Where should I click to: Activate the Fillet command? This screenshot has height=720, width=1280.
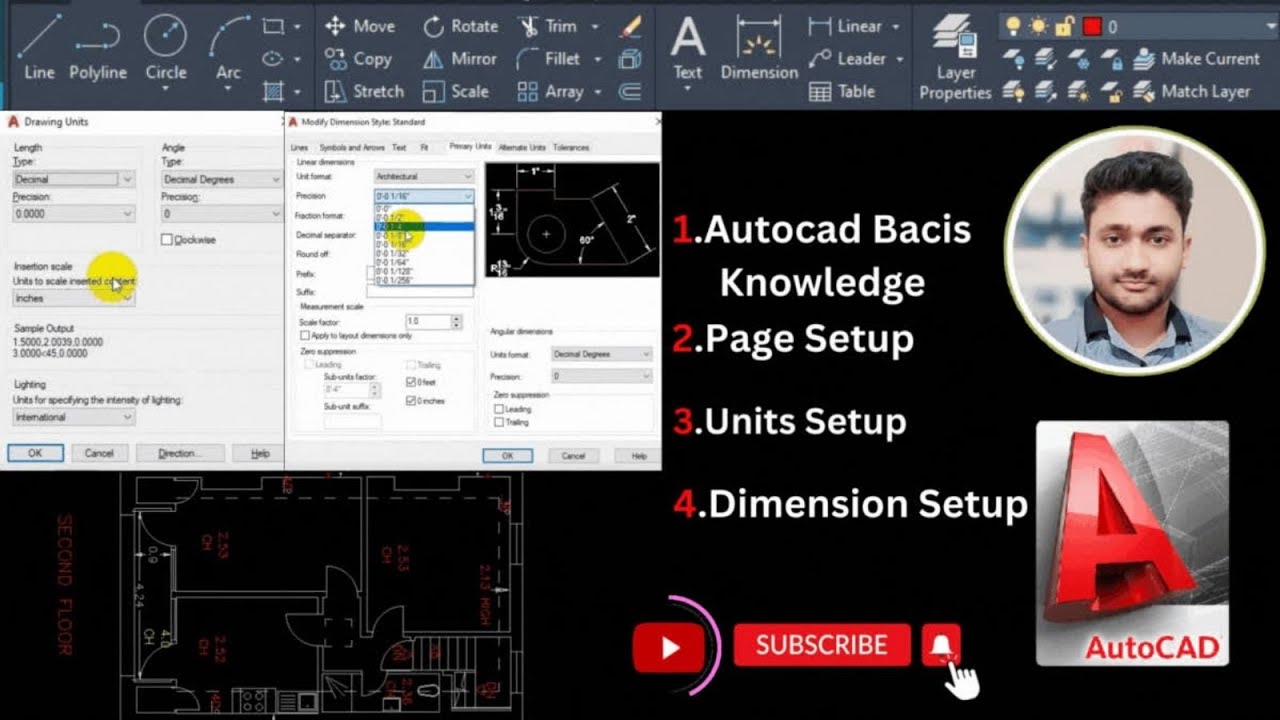coord(548,59)
